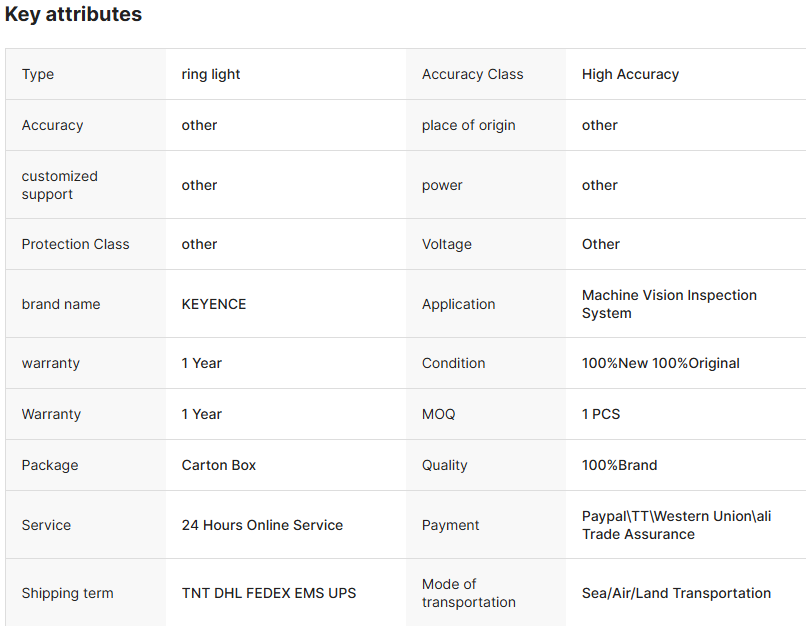The width and height of the screenshot is (806, 626).
Task: Select Machine Vision Inspection System text
Action: click(x=669, y=304)
